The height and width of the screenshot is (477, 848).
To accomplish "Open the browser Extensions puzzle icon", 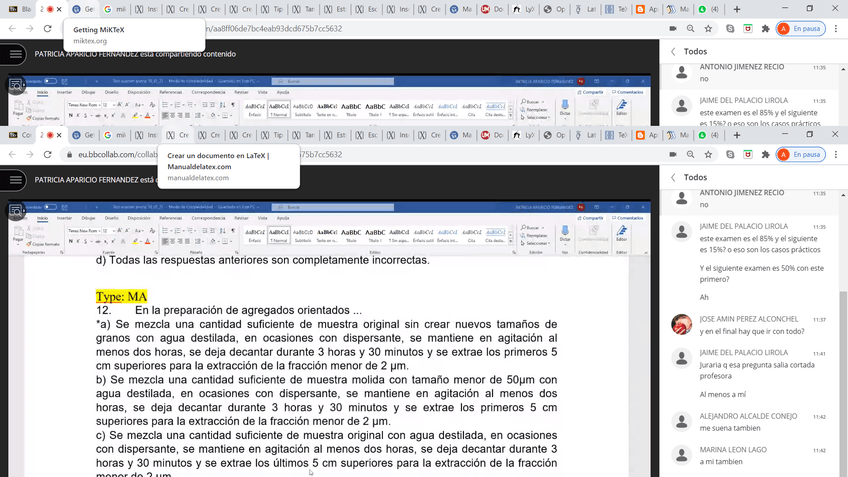I will pyautogui.click(x=765, y=155).
